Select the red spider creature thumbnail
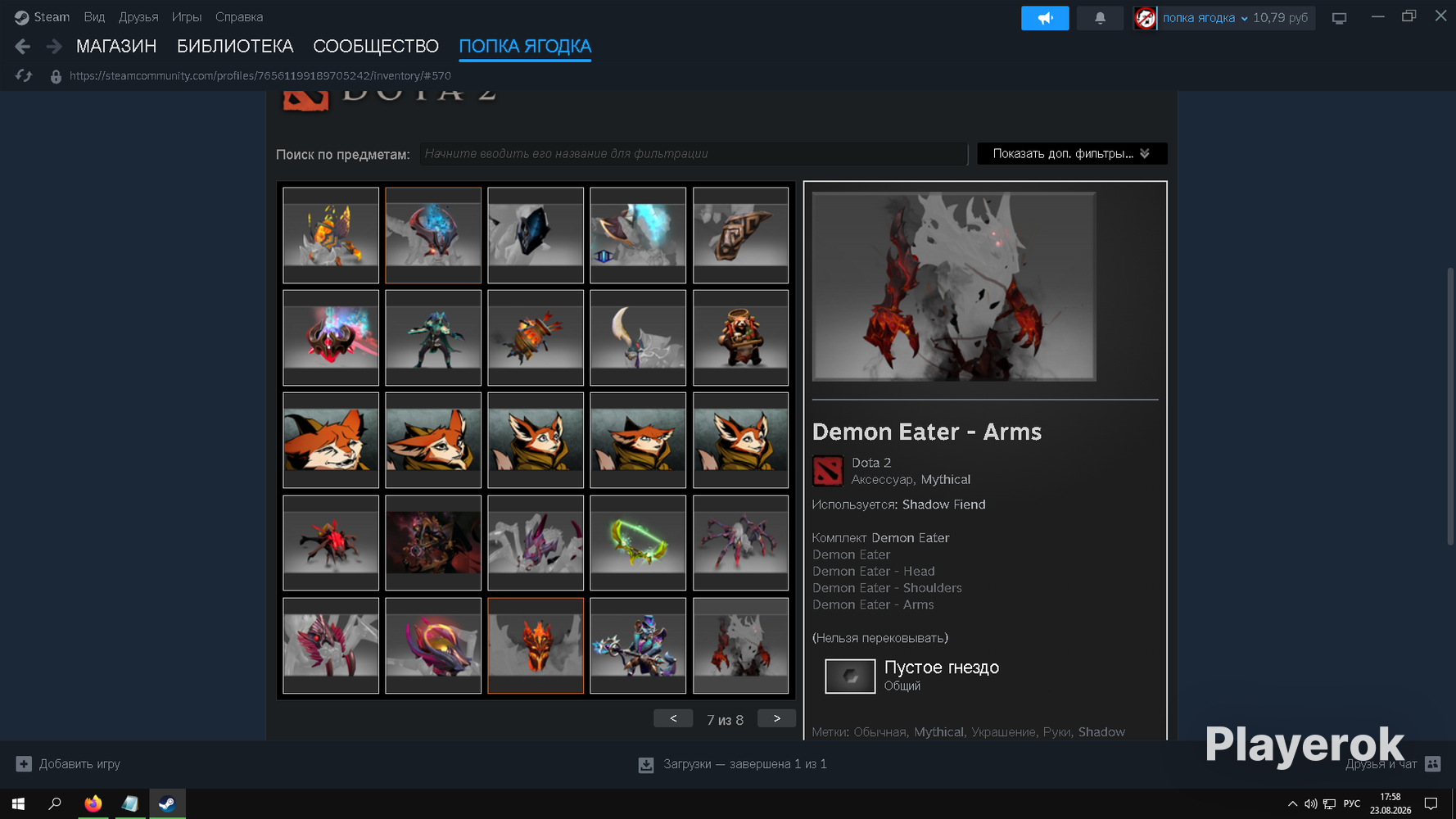This screenshot has width=1456, height=819. pos(331,543)
